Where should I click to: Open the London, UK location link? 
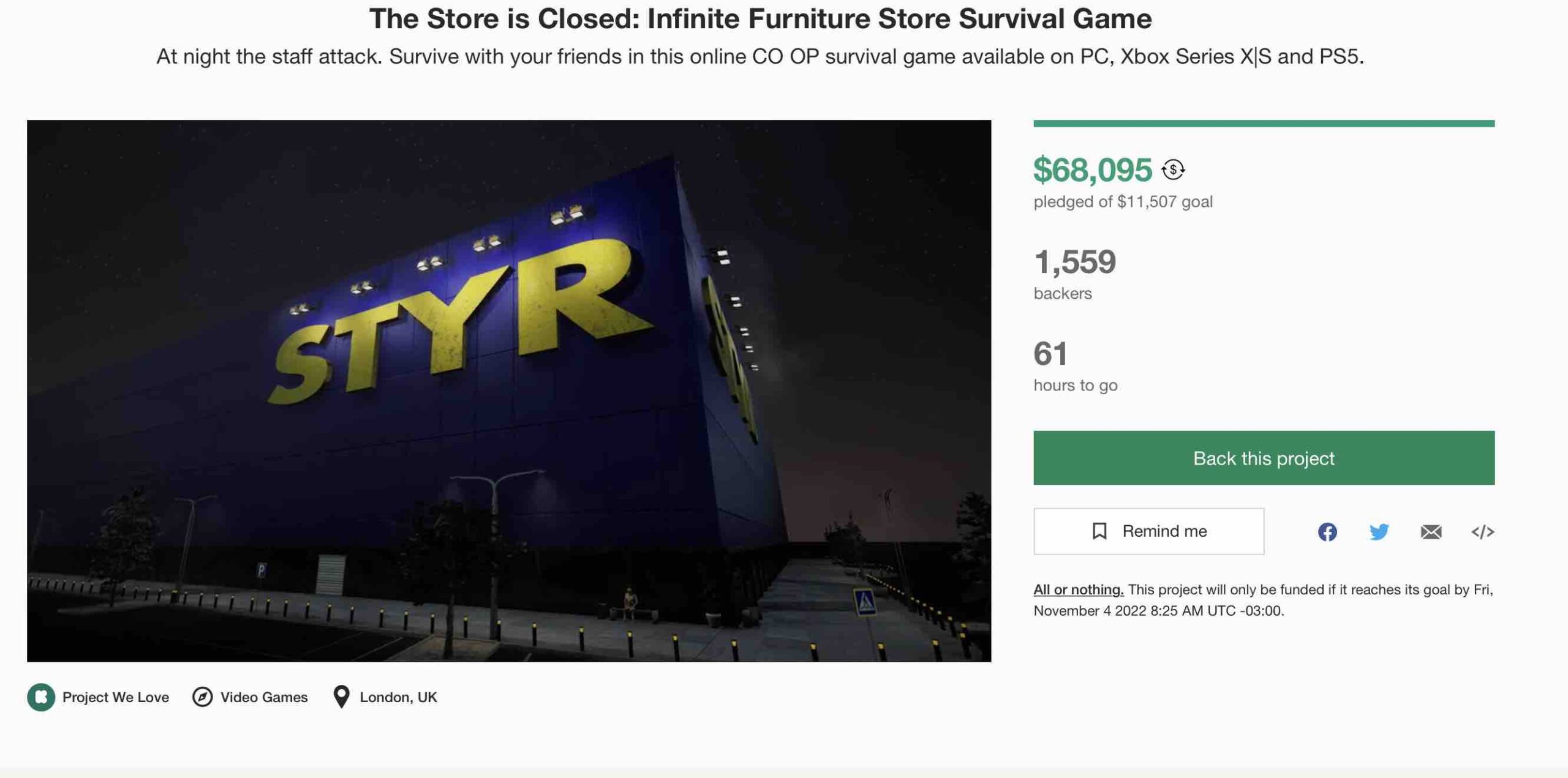point(398,697)
